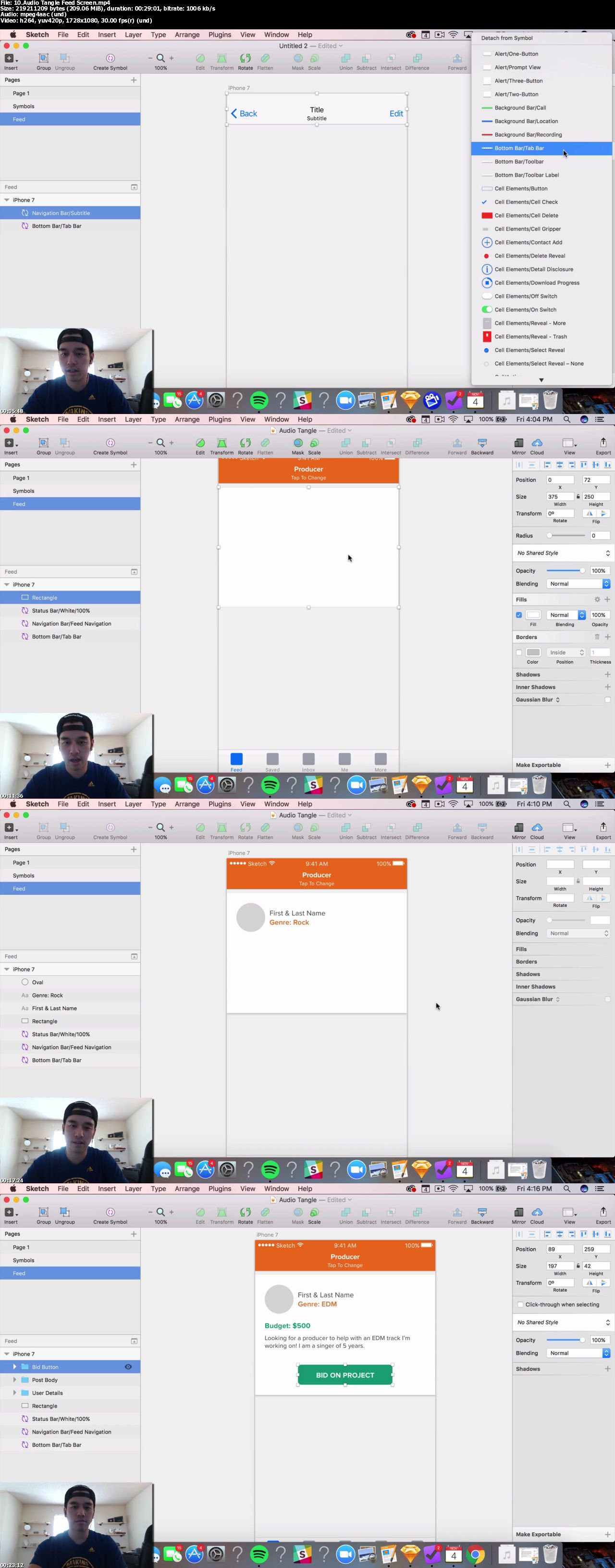The width and height of the screenshot is (615, 1568).
Task: Select the Oval layer in the layer list
Action: (70, 982)
